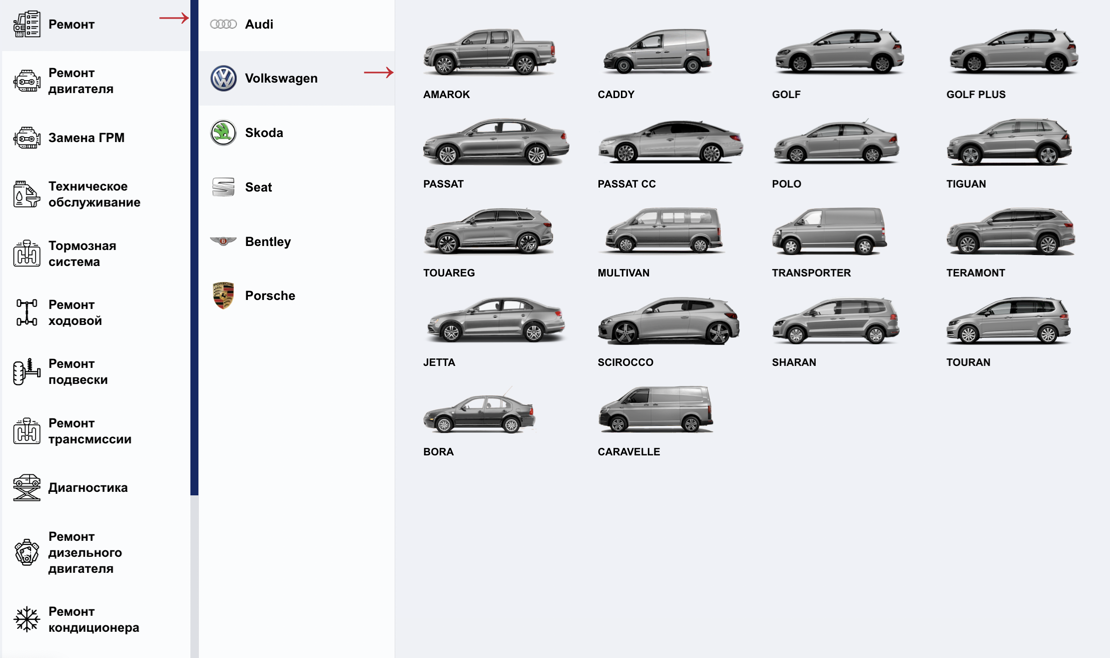This screenshot has width=1111, height=658.
Task: Select the Scirocco coupe image
Action: (x=669, y=321)
